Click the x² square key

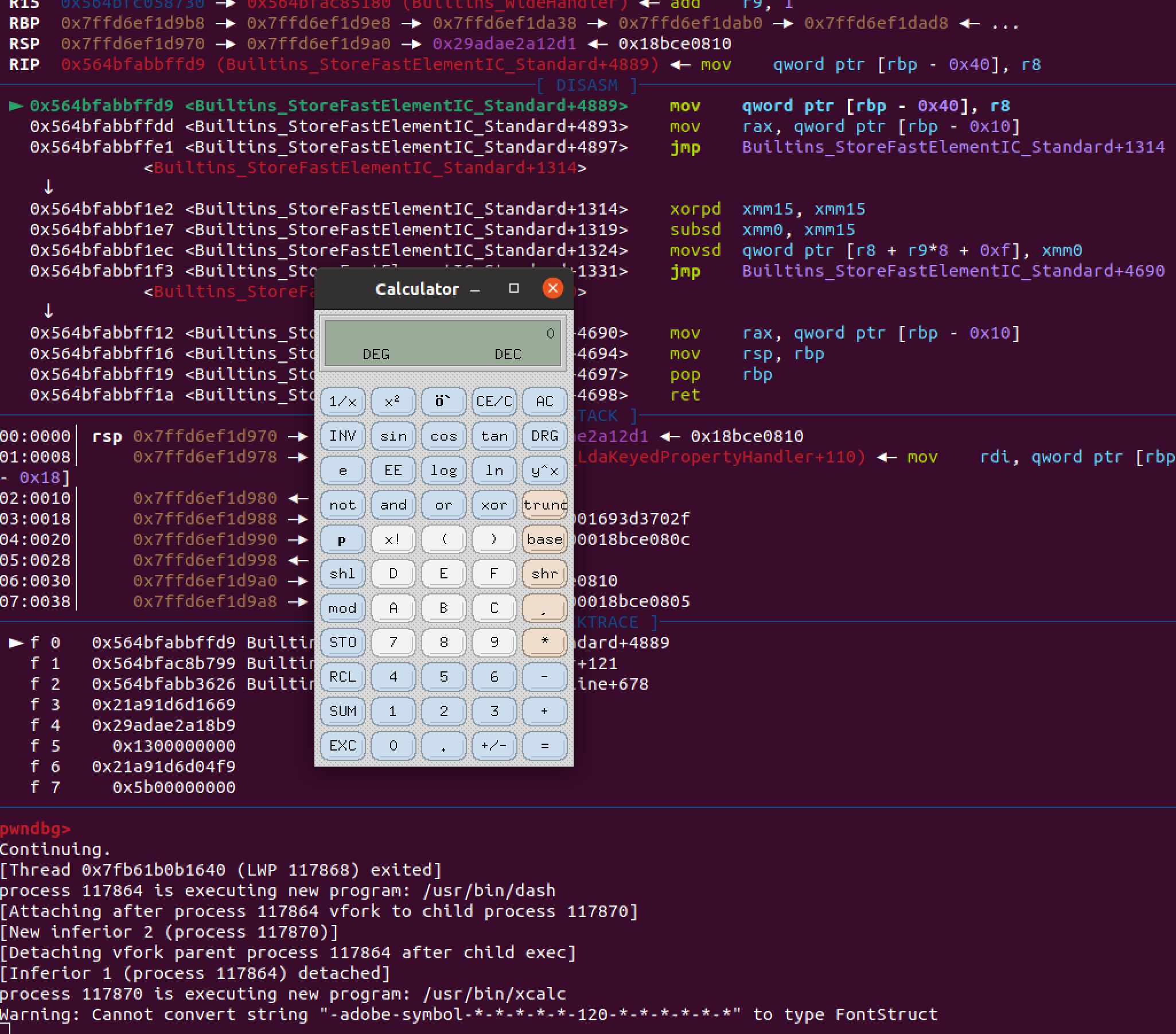(x=393, y=401)
